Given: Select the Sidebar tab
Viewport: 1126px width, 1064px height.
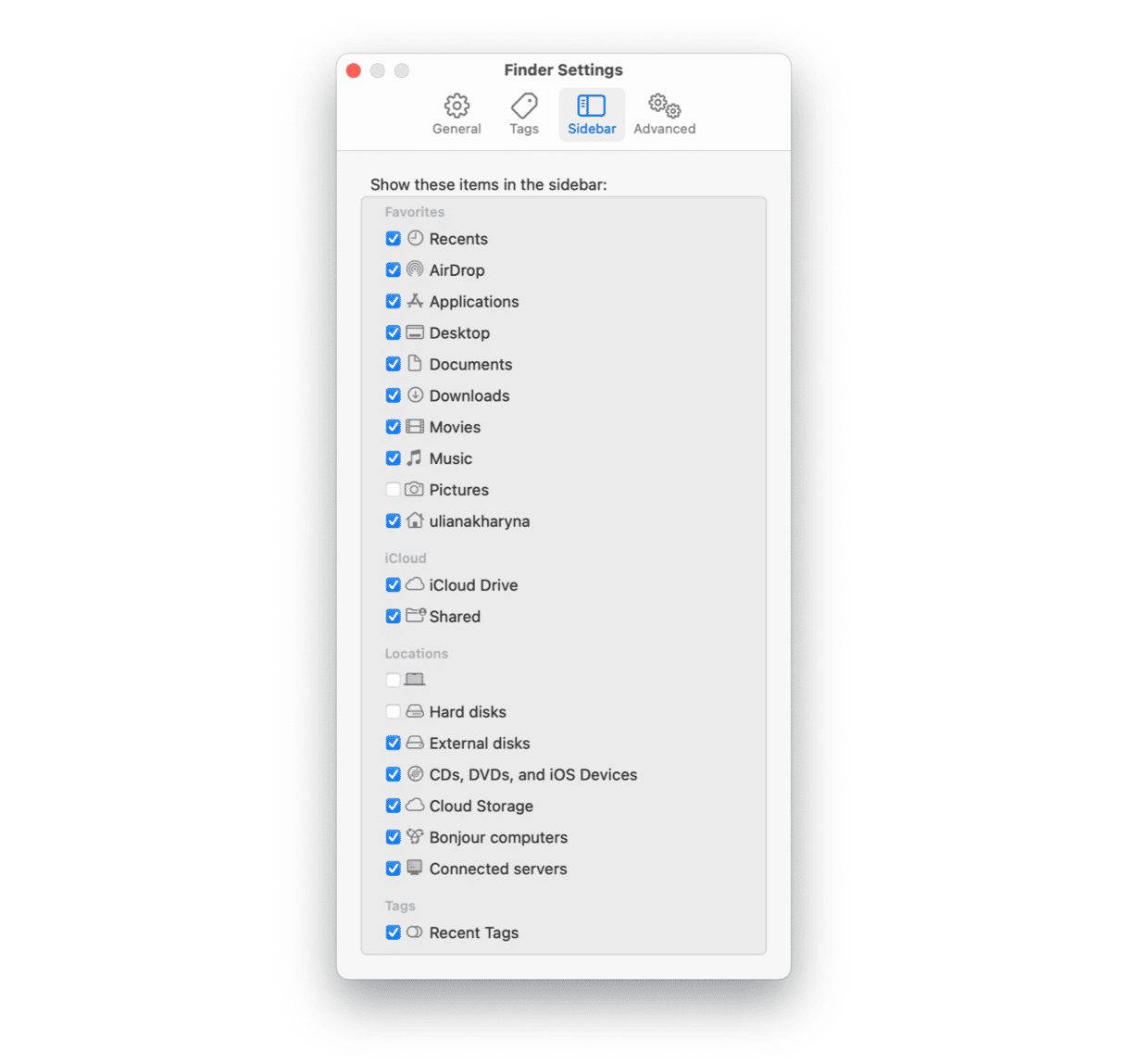Looking at the screenshot, I should pos(592,115).
